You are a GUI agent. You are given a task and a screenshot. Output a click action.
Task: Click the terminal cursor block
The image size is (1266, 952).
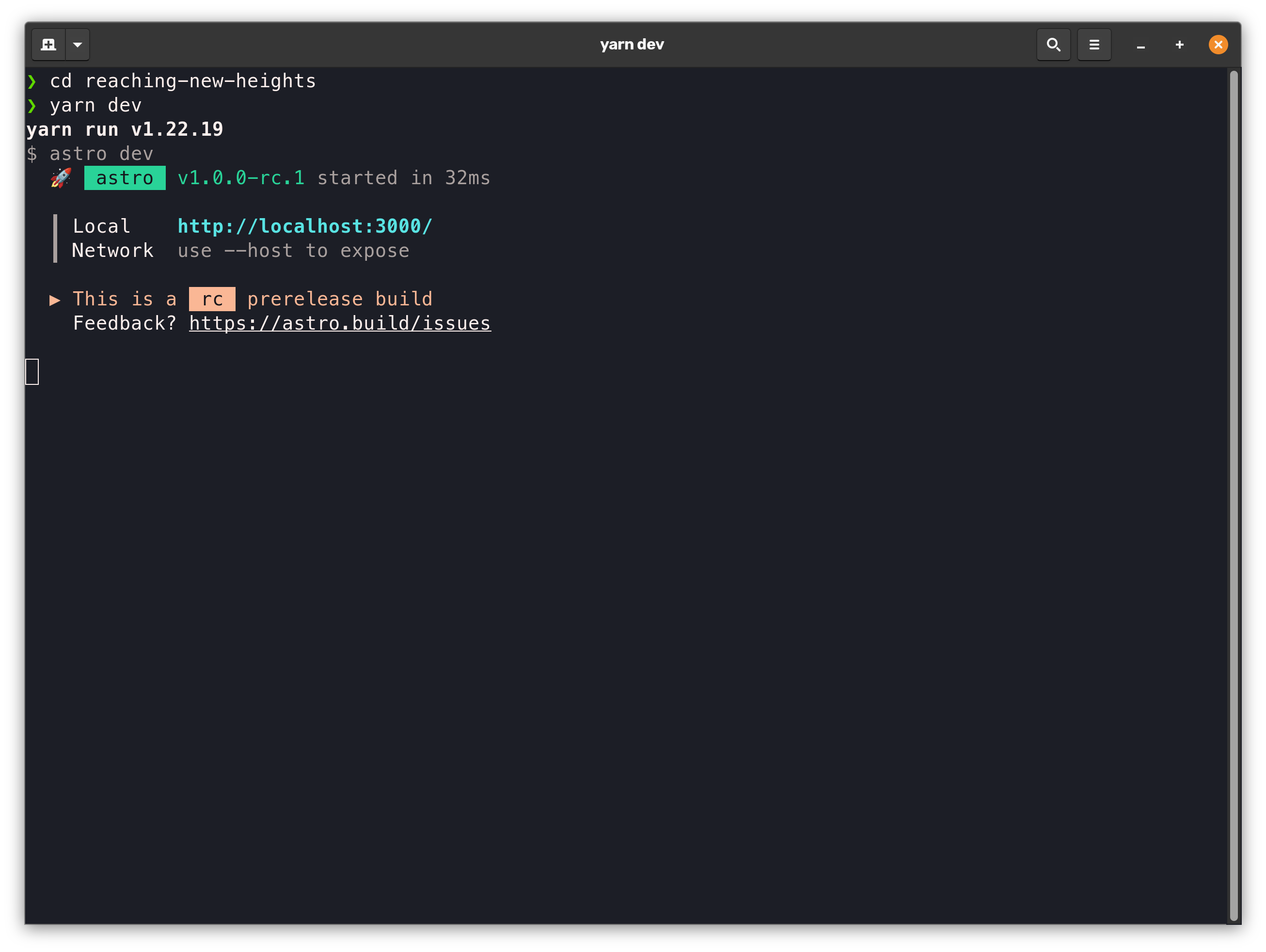coord(32,372)
